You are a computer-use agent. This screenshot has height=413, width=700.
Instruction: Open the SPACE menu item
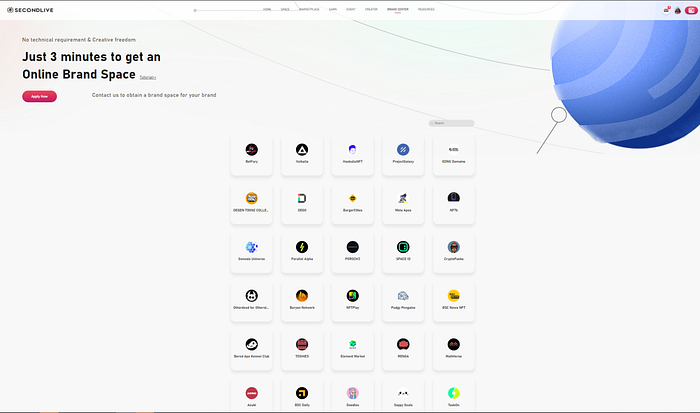click(285, 9)
